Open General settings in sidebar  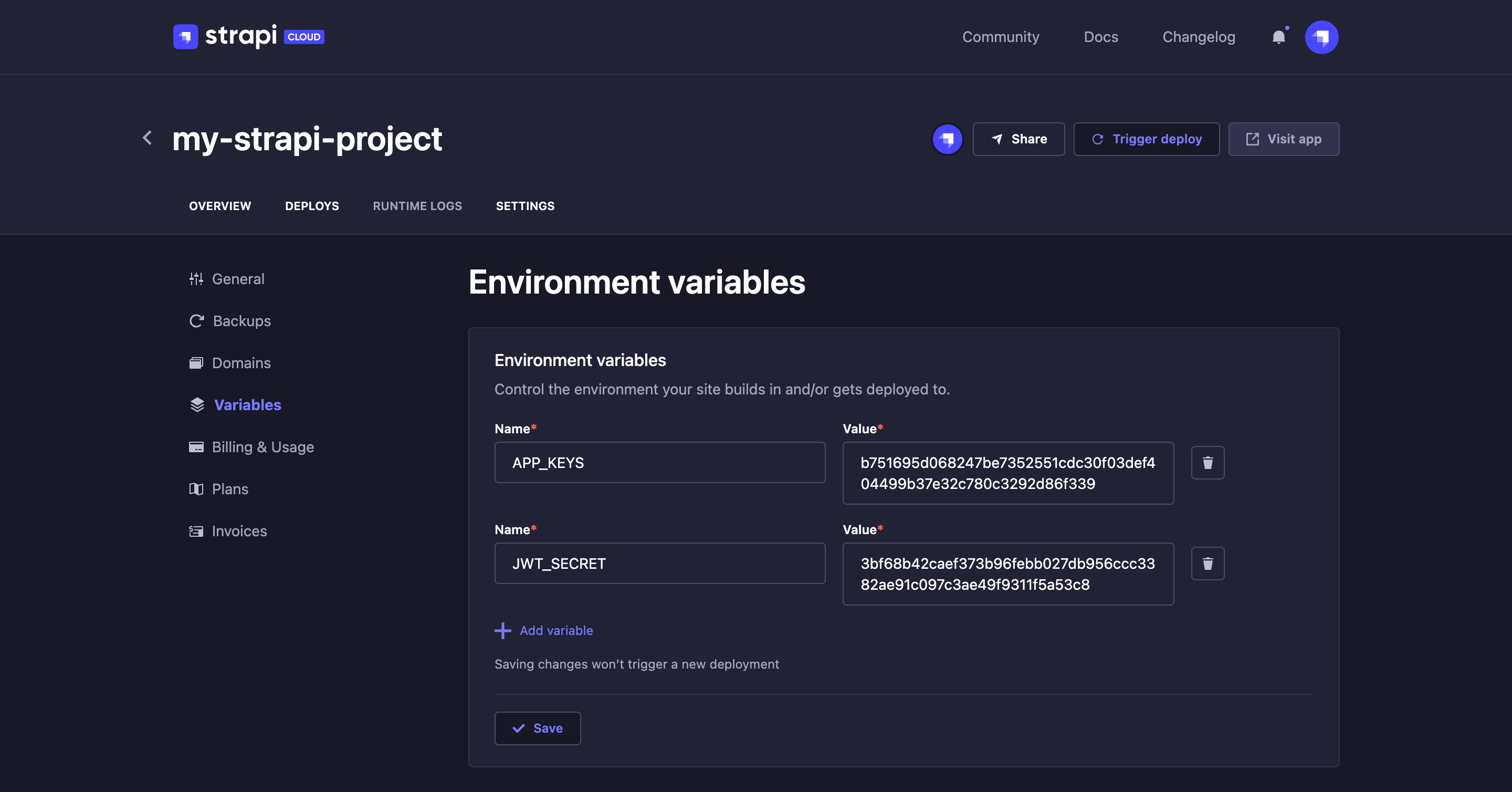click(x=238, y=279)
